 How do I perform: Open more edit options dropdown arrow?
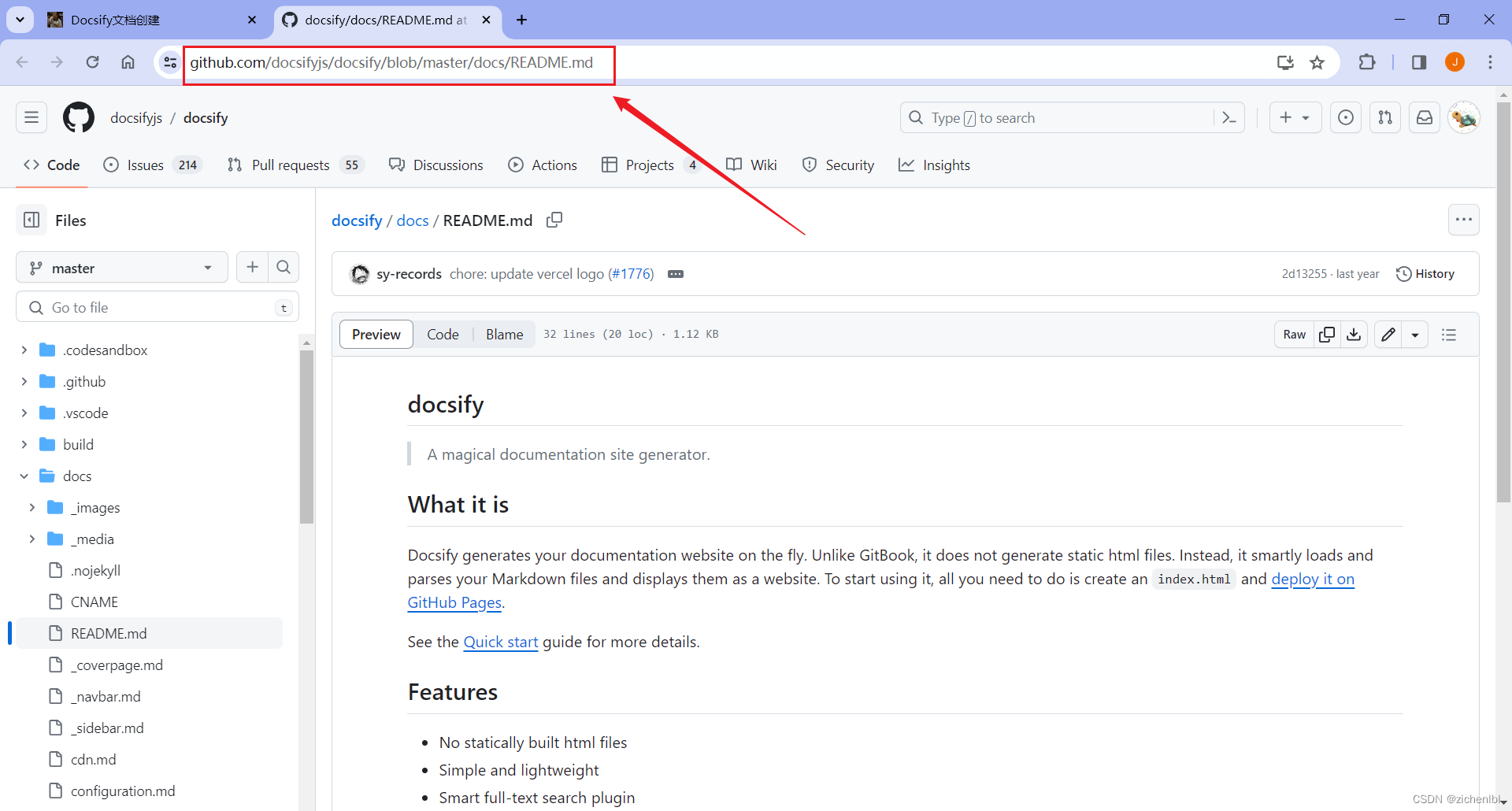[1415, 335]
